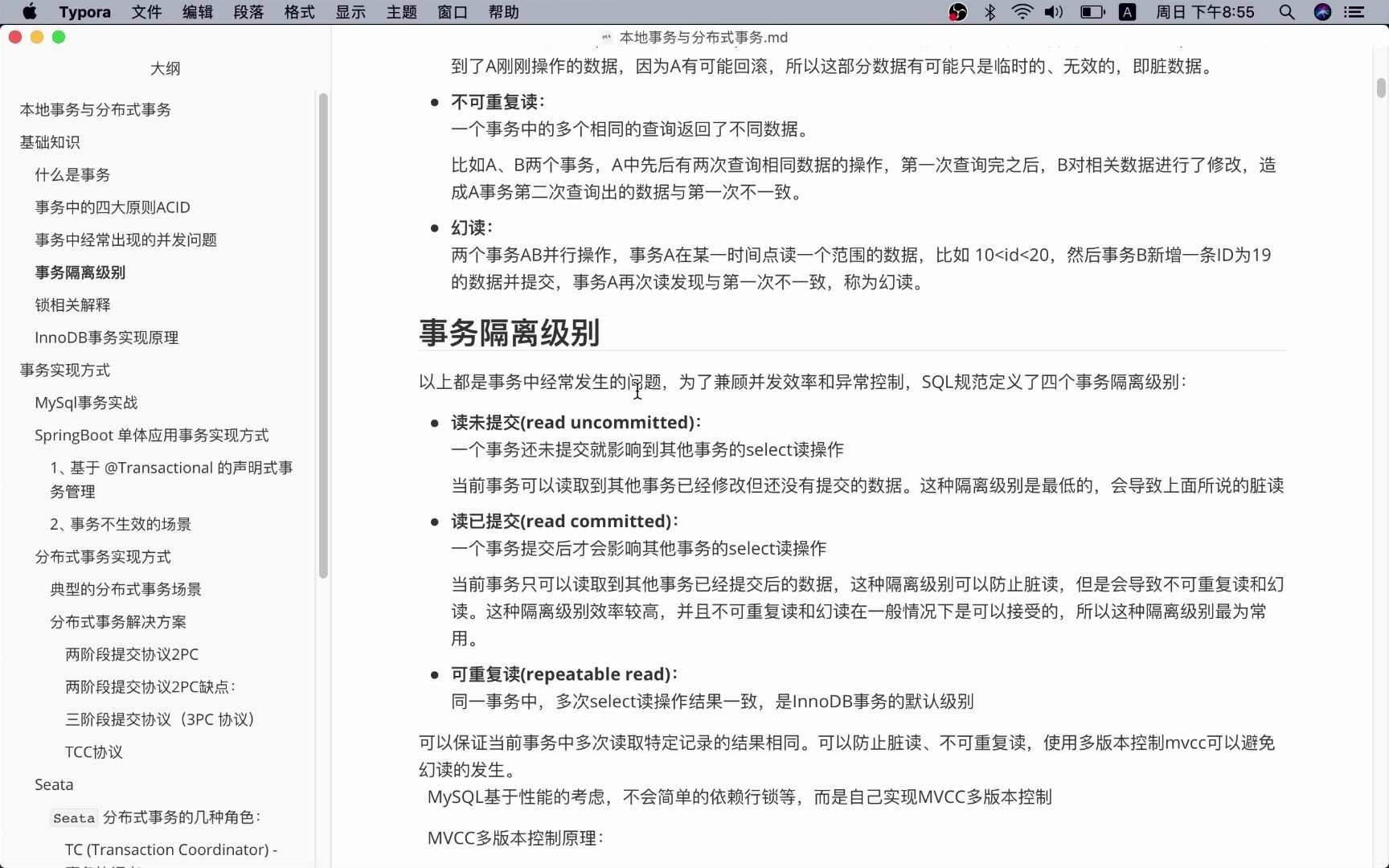Click the document vertical scrollbar thumb
Viewport: 1389px width, 868px height.
[1381, 88]
